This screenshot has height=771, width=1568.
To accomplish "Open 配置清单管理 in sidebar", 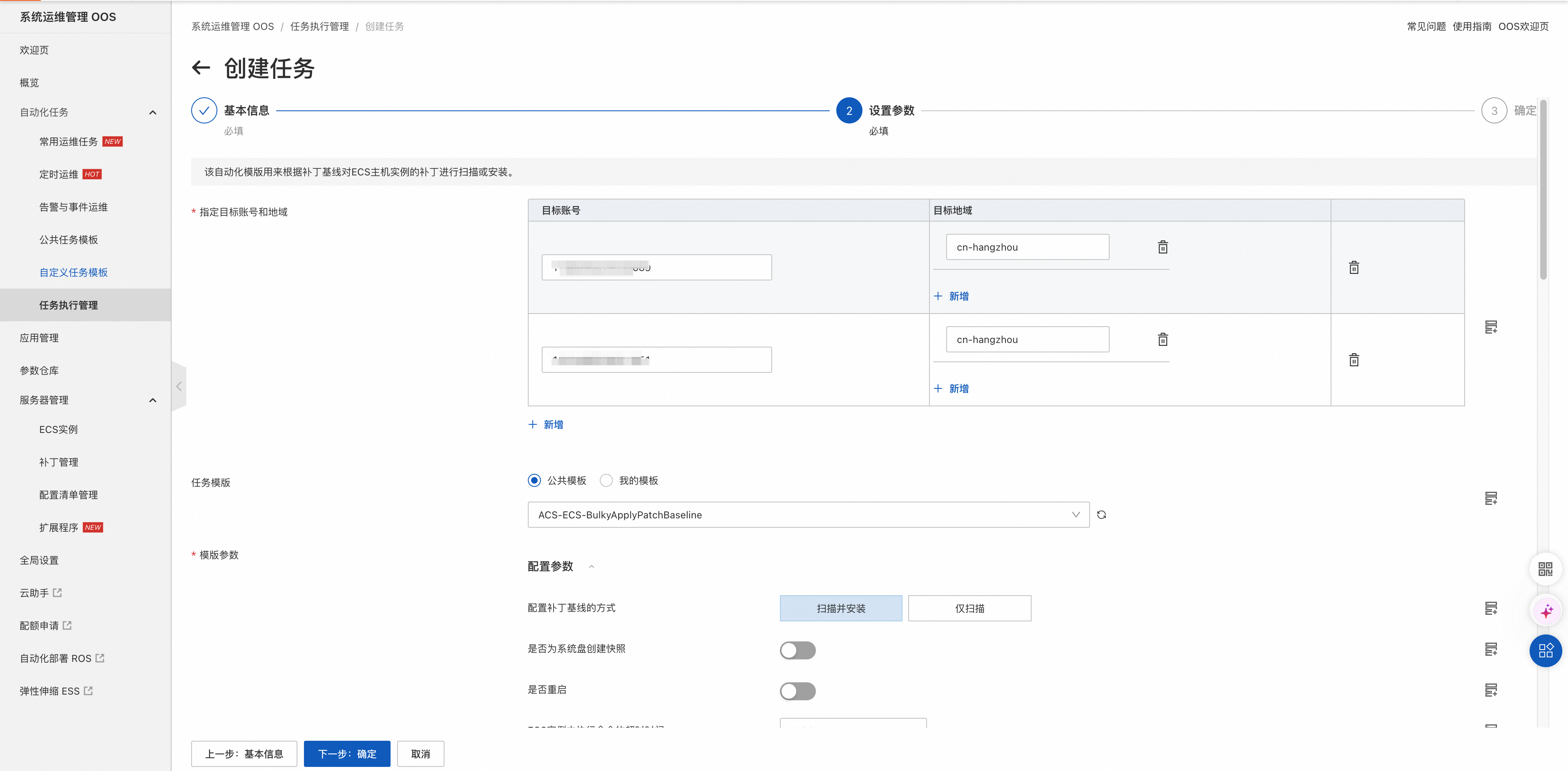I will click(68, 495).
